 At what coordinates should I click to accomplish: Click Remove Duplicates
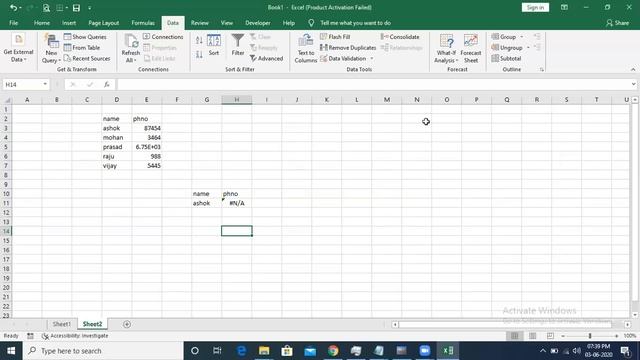(x=348, y=48)
